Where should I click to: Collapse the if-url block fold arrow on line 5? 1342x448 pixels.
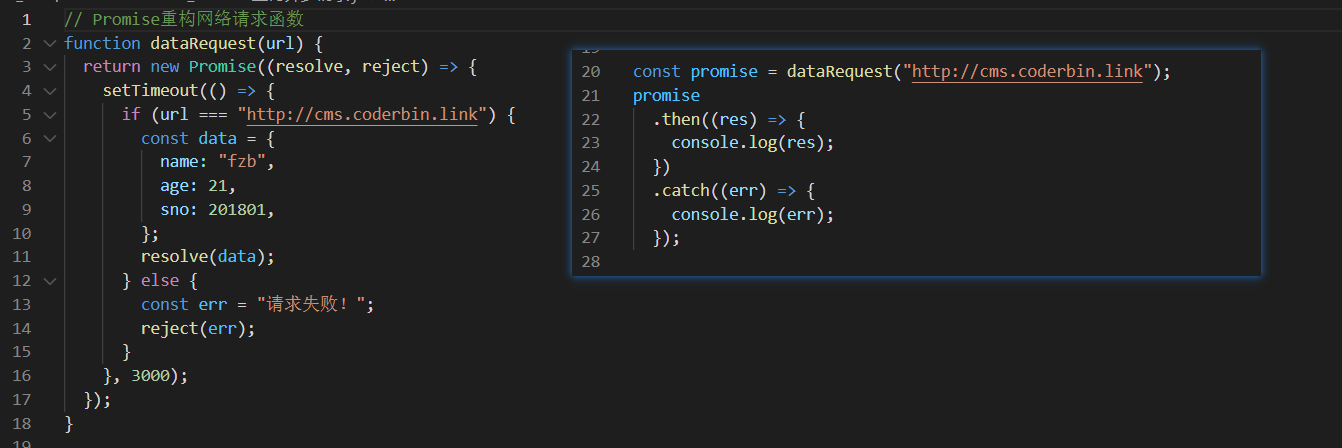click(x=50, y=114)
